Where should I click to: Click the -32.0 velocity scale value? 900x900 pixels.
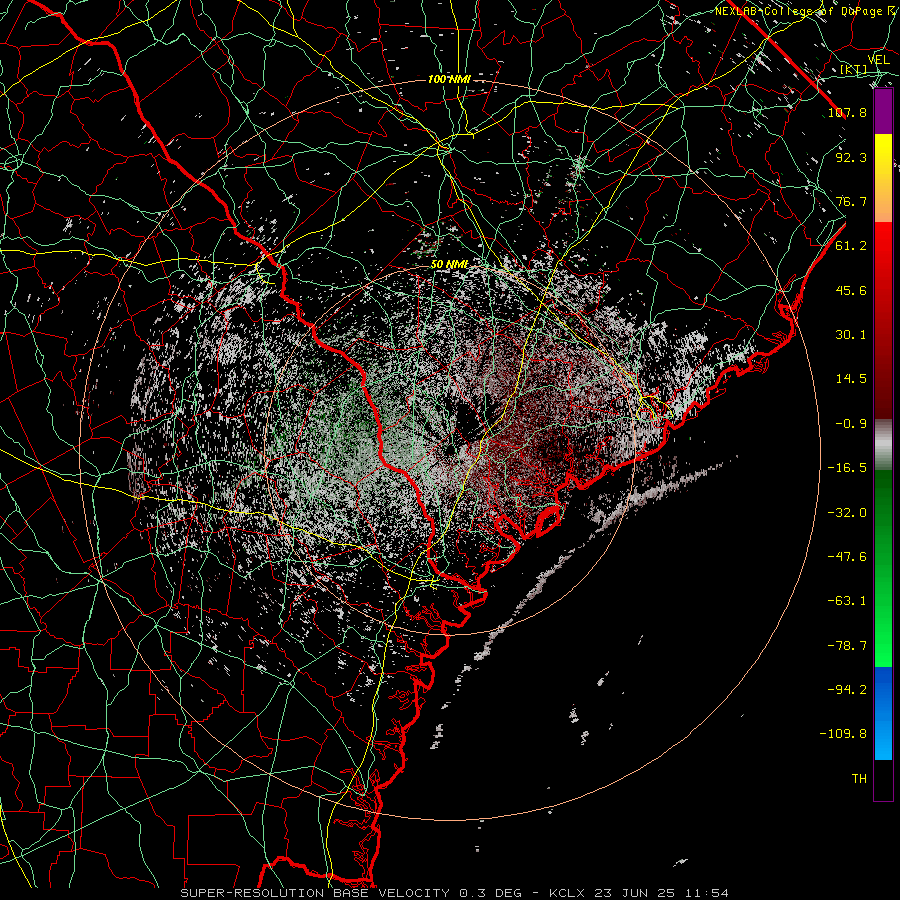coord(847,513)
